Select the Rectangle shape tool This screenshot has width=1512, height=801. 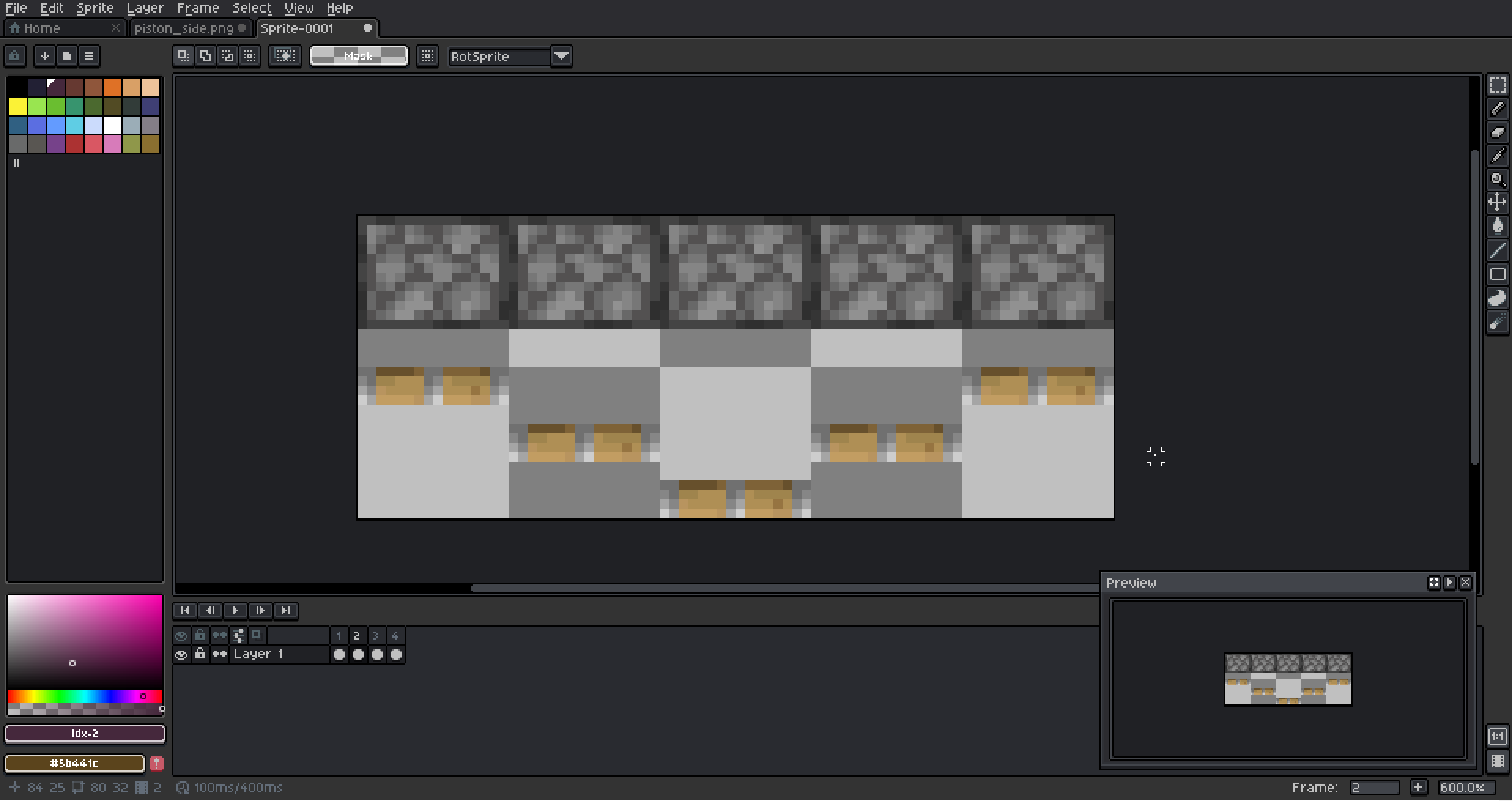click(x=1497, y=274)
